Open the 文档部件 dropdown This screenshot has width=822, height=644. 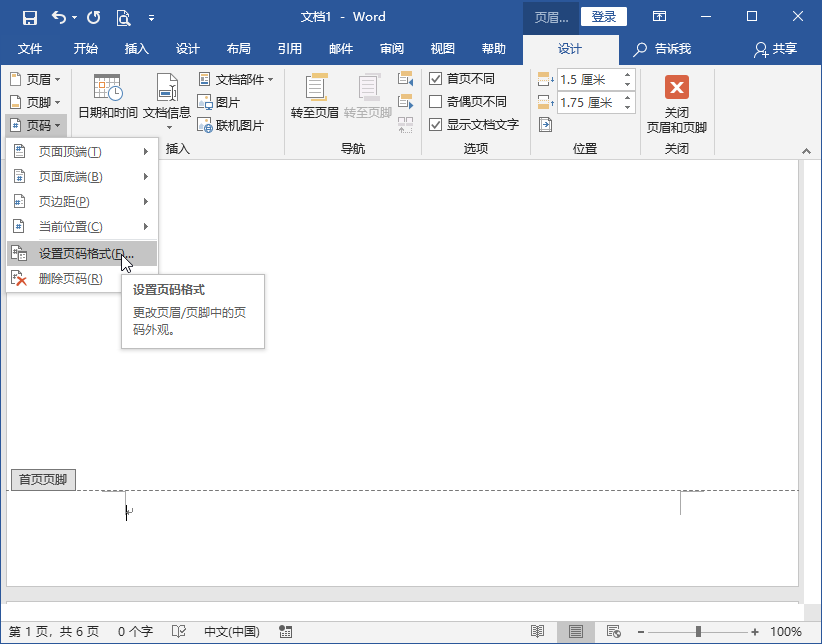236,79
